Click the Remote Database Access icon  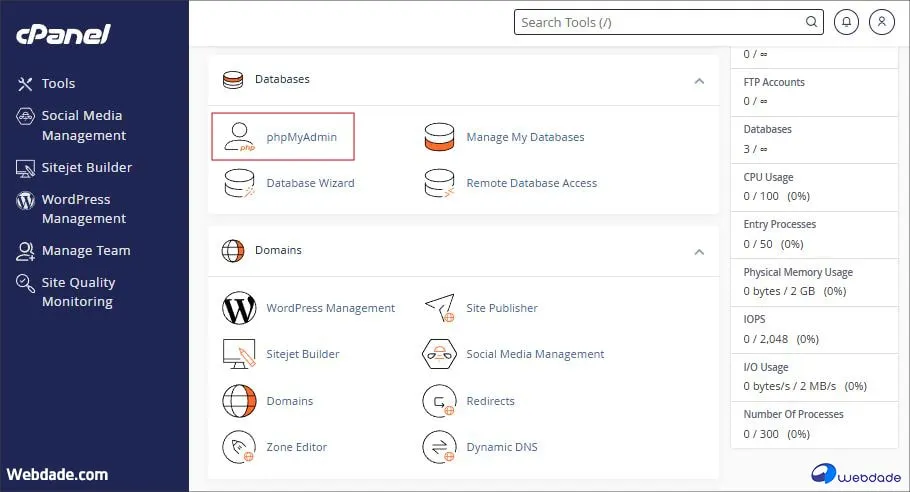[440, 183]
